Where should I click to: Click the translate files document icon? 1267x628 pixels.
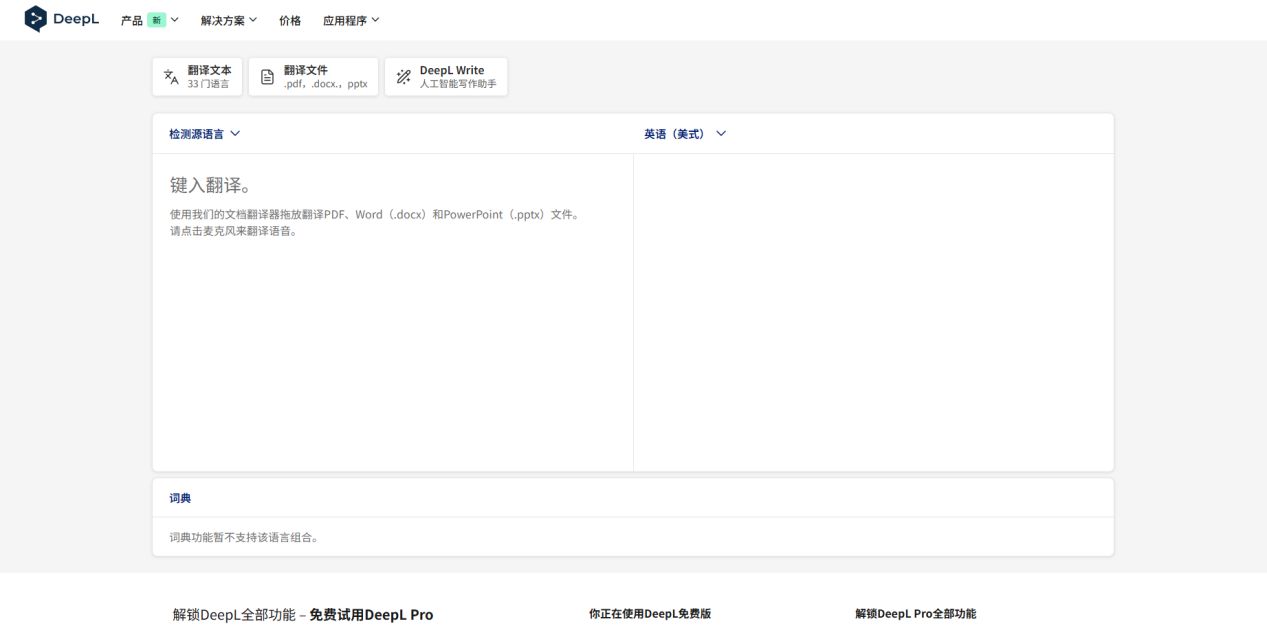pos(267,77)
